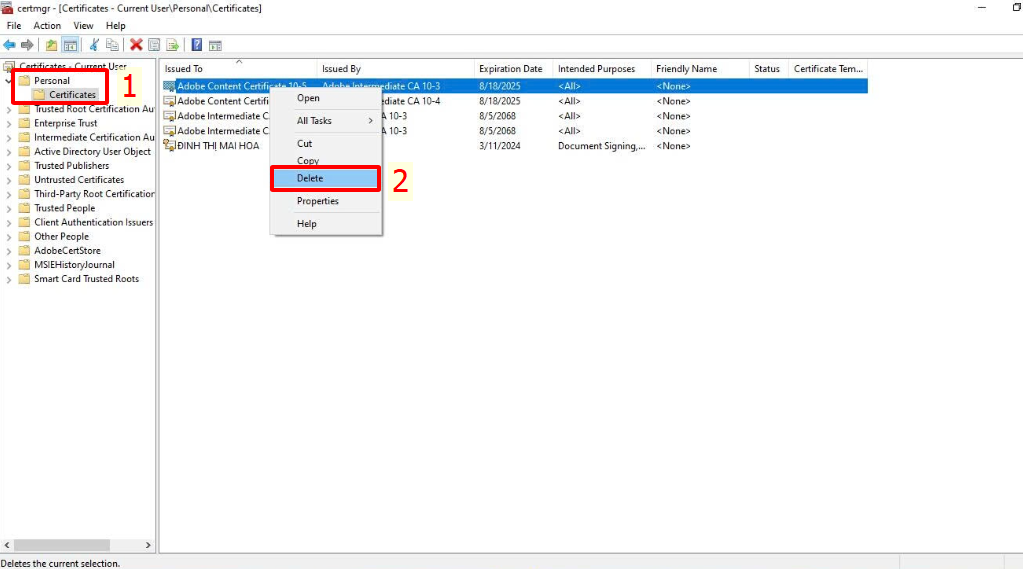Sort by the Issued To column header
This screenshot has height=569, width=1023.
pyautogui.click(x=239, y=69)
